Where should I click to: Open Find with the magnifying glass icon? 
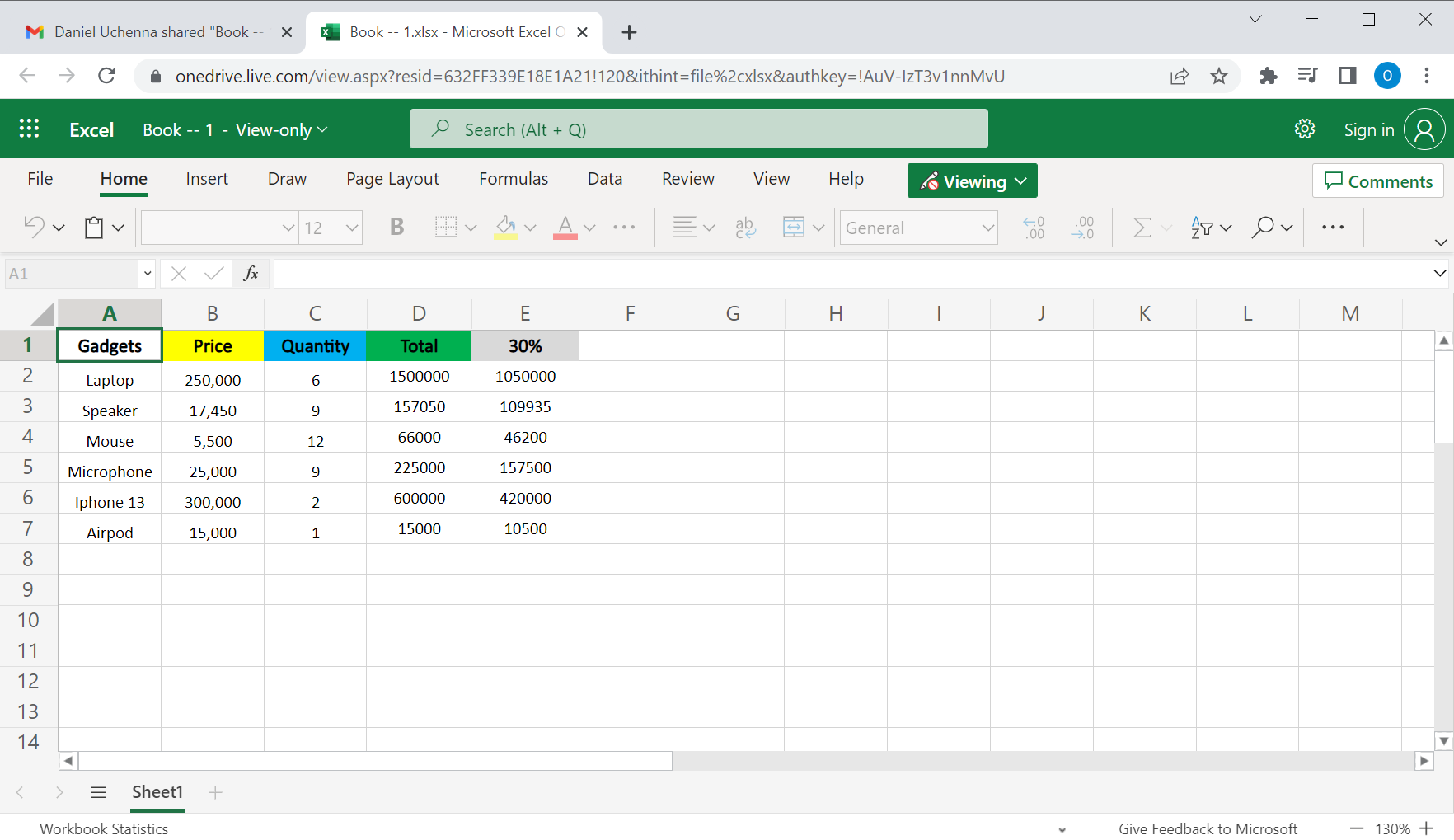click(x=1264, y=228)
